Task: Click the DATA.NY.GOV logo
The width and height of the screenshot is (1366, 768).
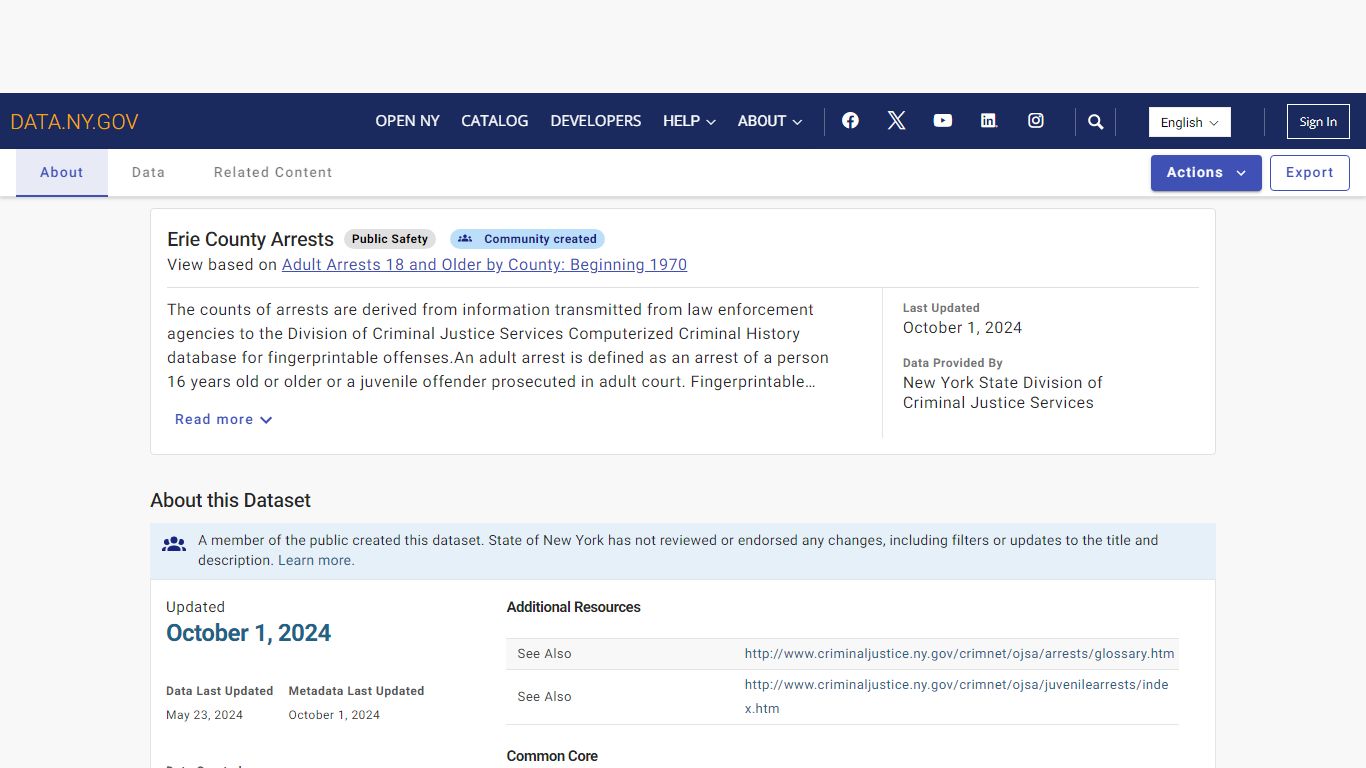Action: [x=74, y=122]
